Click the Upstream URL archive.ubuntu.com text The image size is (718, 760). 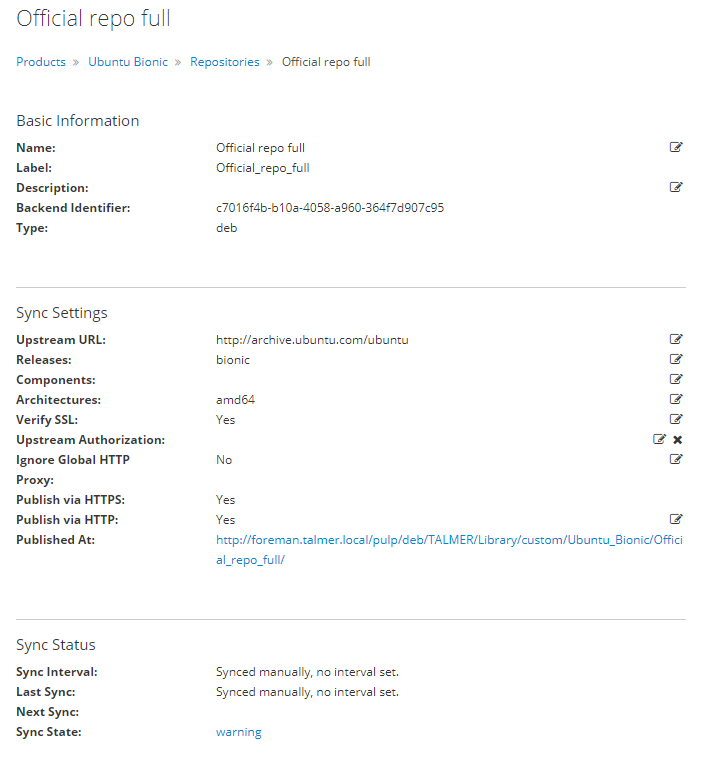[x=312, y=340]
